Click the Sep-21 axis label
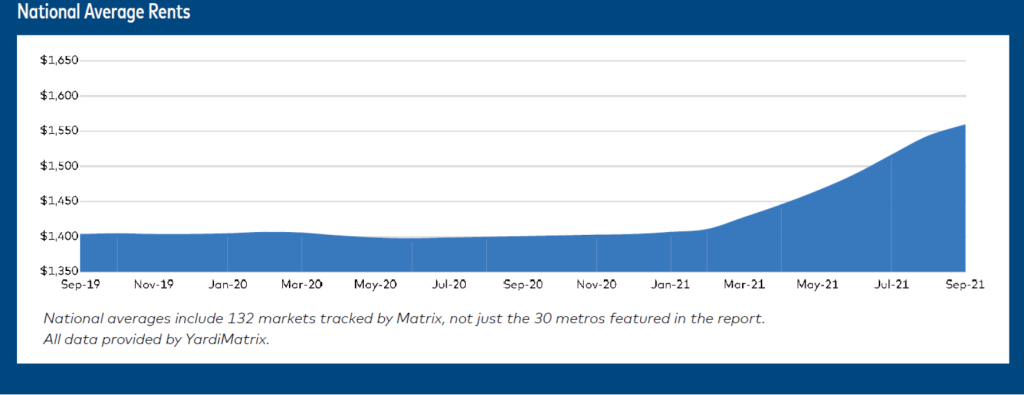Viewport: 1024px width, 395px height. tap(967, 285)
